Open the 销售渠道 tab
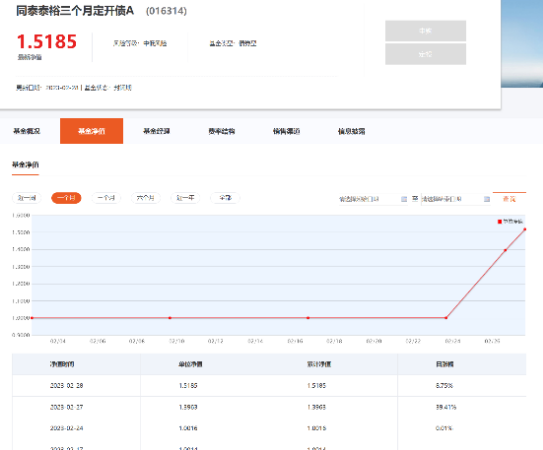This screenshot has height=450, width=543. pyautogui.click(x=286, y=131)
